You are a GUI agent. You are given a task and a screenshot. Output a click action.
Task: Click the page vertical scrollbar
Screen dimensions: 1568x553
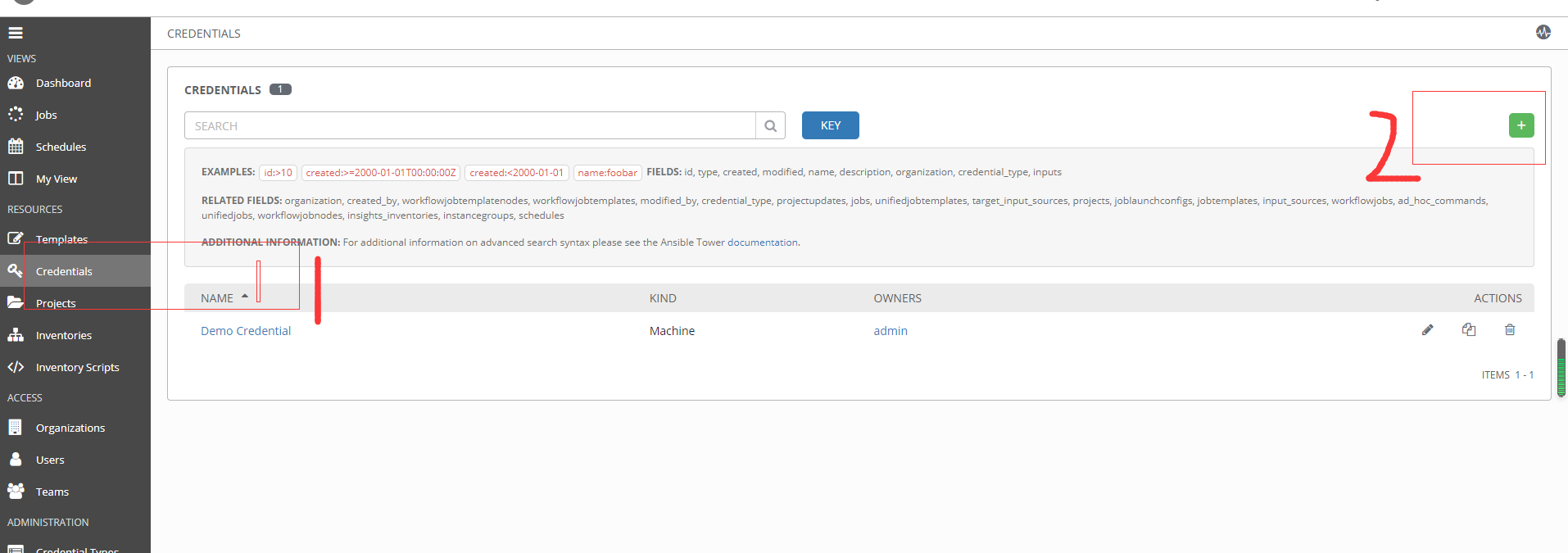(1561, 367)
